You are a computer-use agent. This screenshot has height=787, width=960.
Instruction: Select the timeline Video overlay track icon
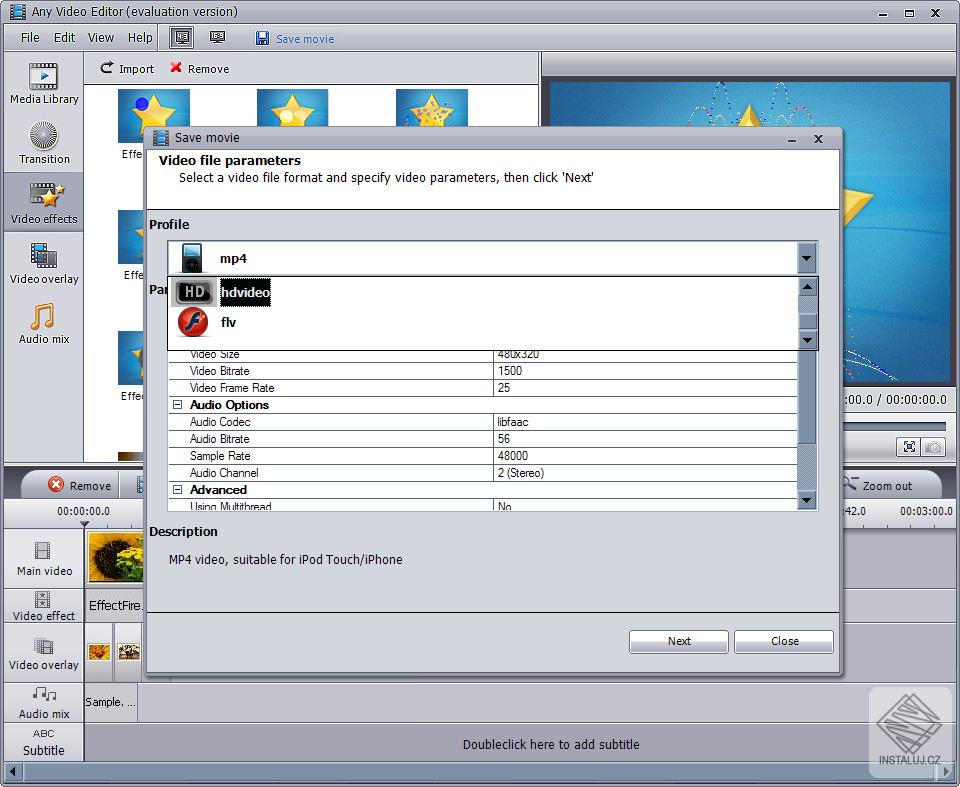[x=43, y=647]
